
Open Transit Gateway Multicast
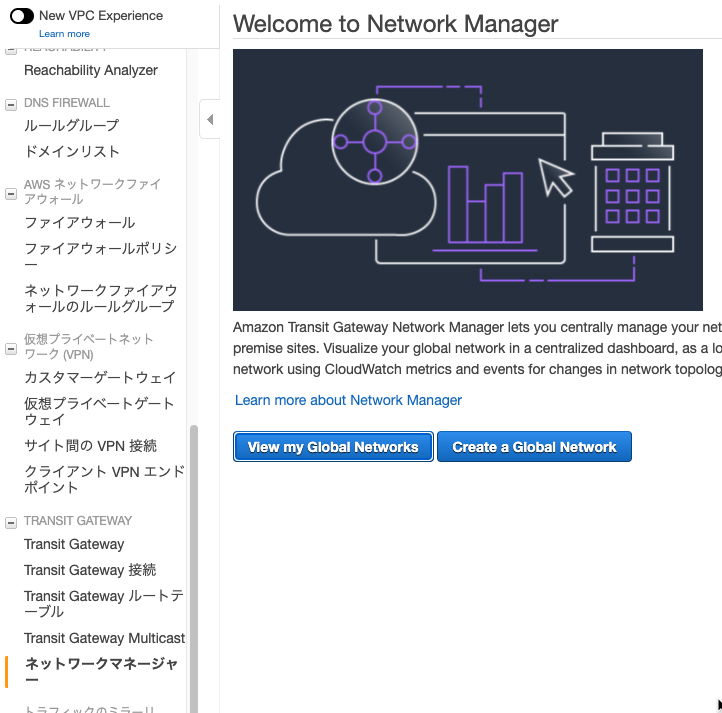104,638
